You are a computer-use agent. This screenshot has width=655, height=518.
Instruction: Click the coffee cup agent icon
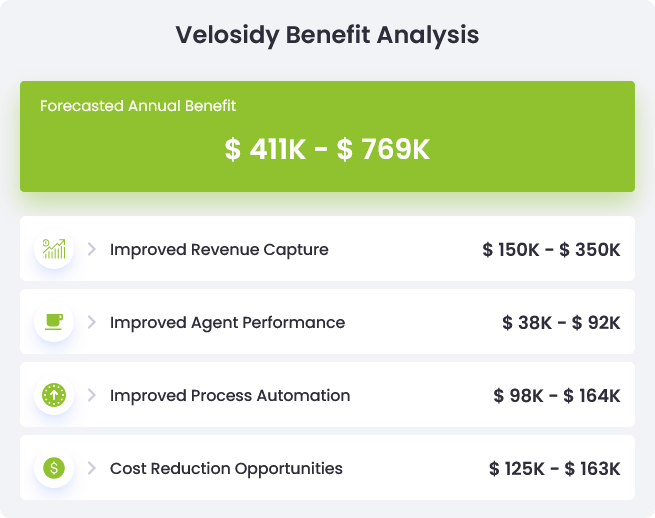pyautogui.click(x=54, y=322)
